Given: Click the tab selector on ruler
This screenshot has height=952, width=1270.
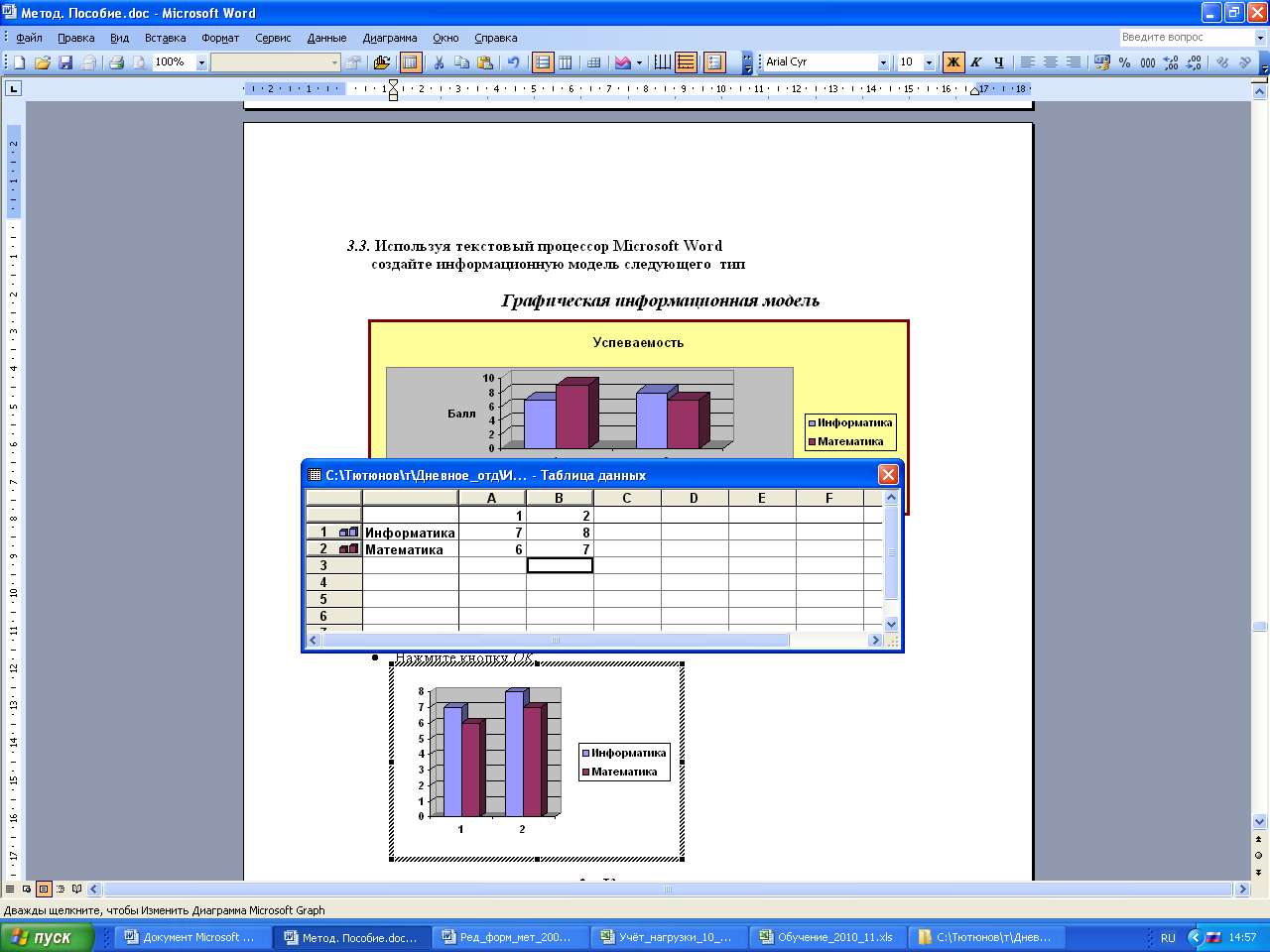Looking at the screenshot, I should click(13, 88).
